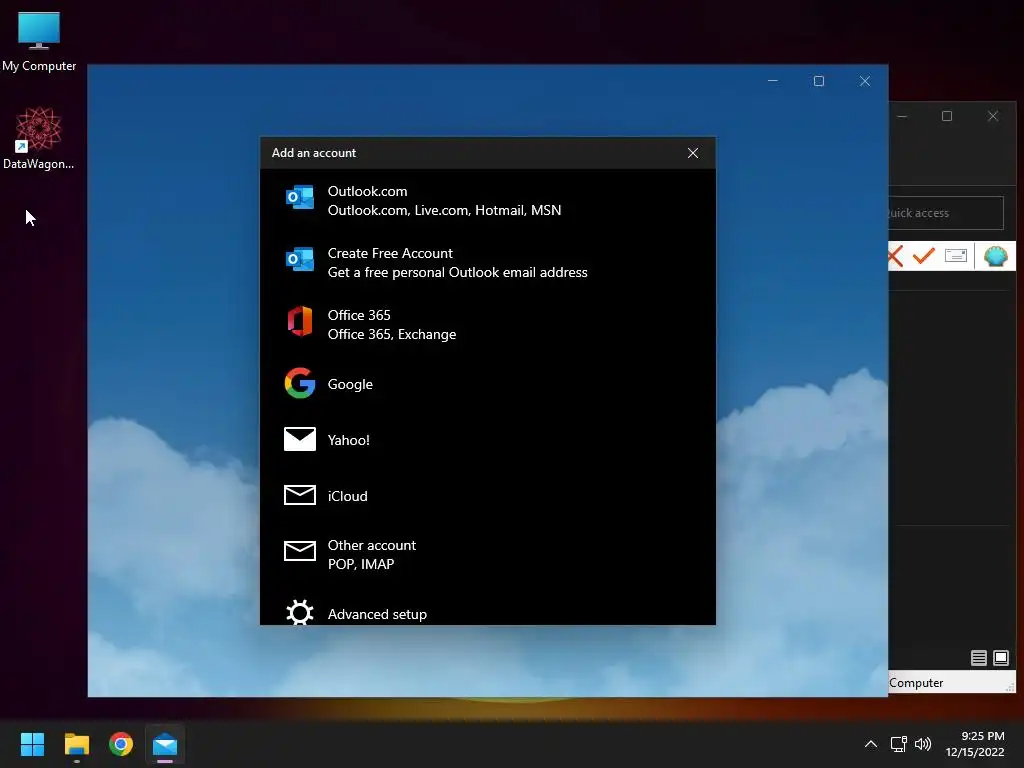The height and width of the screenshot is (768, 1024).
Task: Switch to large icons view in background window
Action: pyautogui.click(x=1000, y=658)
